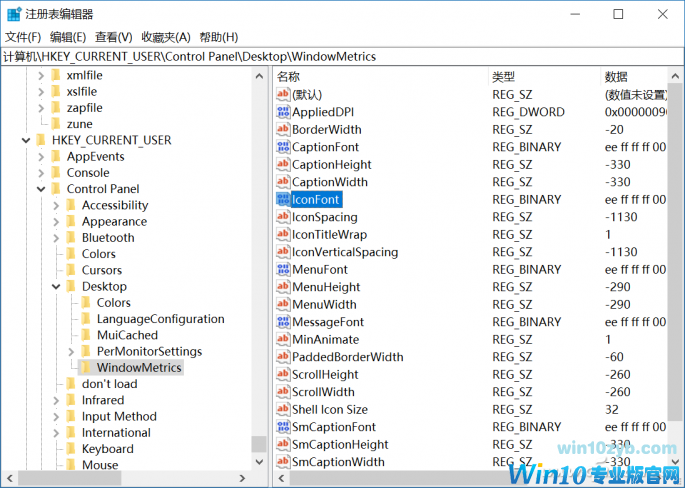
Task: Click the registry path address bar
Action: point(342,56)
